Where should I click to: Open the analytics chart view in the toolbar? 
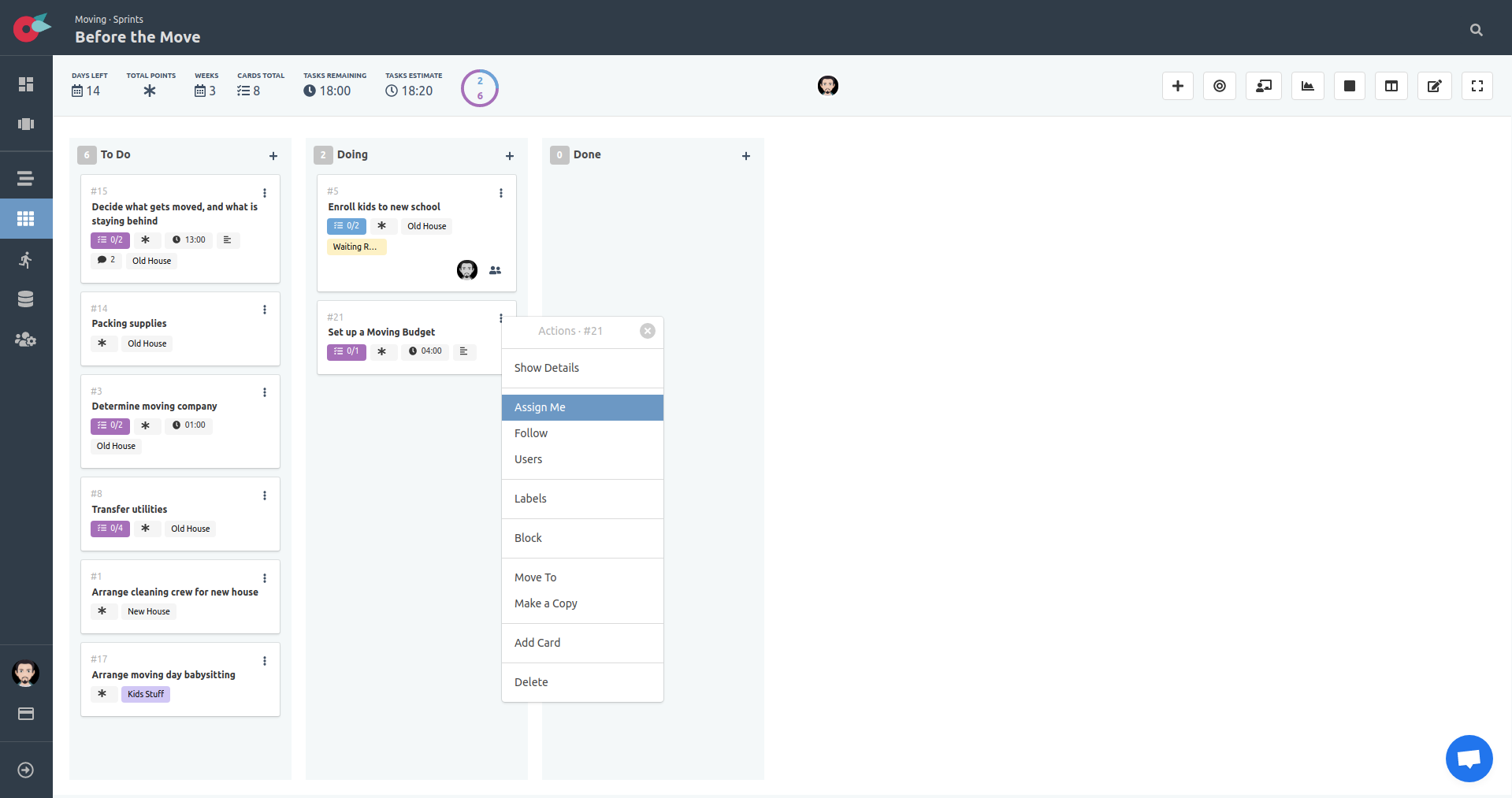(x=1307, y=86)
